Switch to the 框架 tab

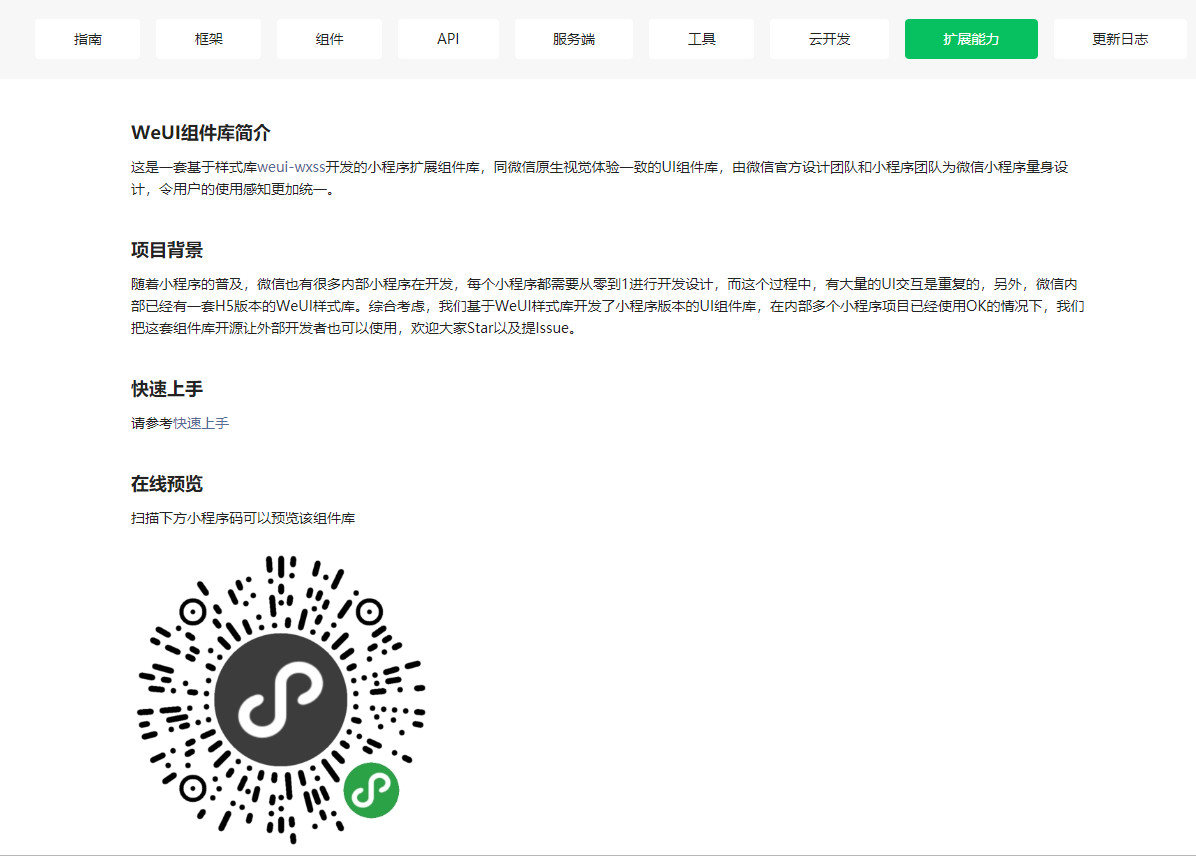tap(208, 39)
